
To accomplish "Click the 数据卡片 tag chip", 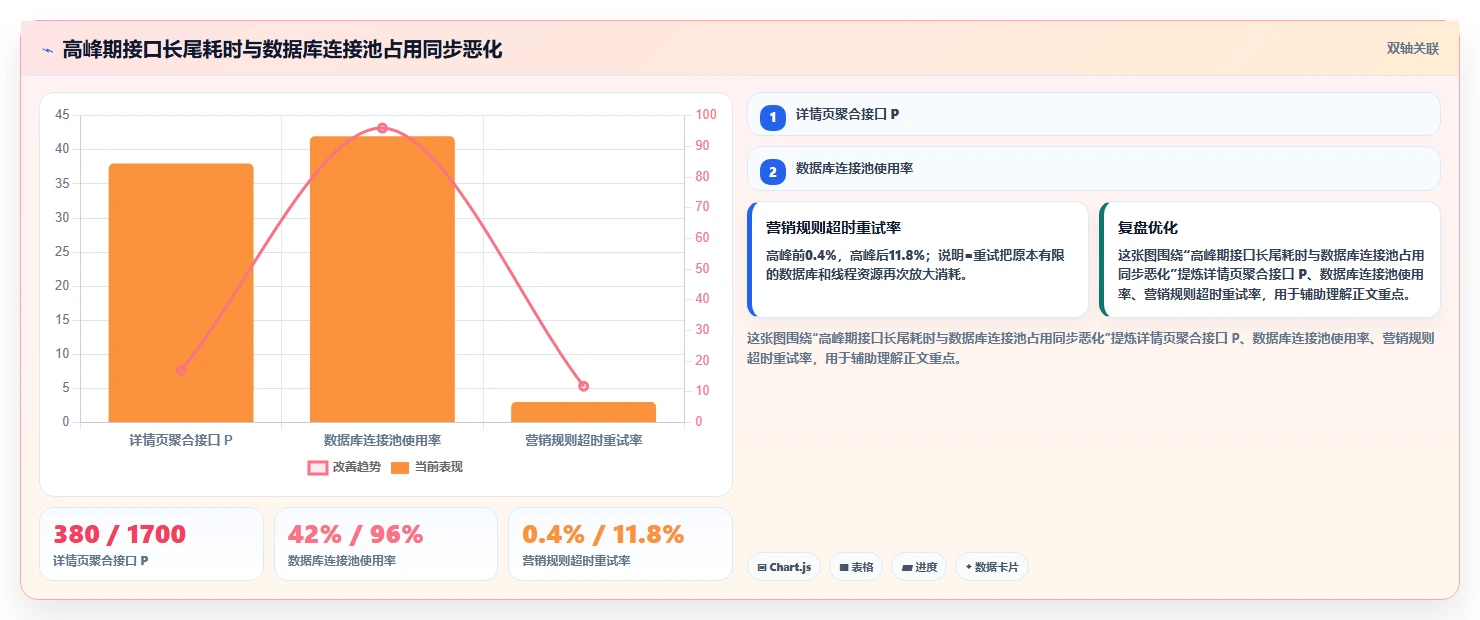I will pos(991,567).
